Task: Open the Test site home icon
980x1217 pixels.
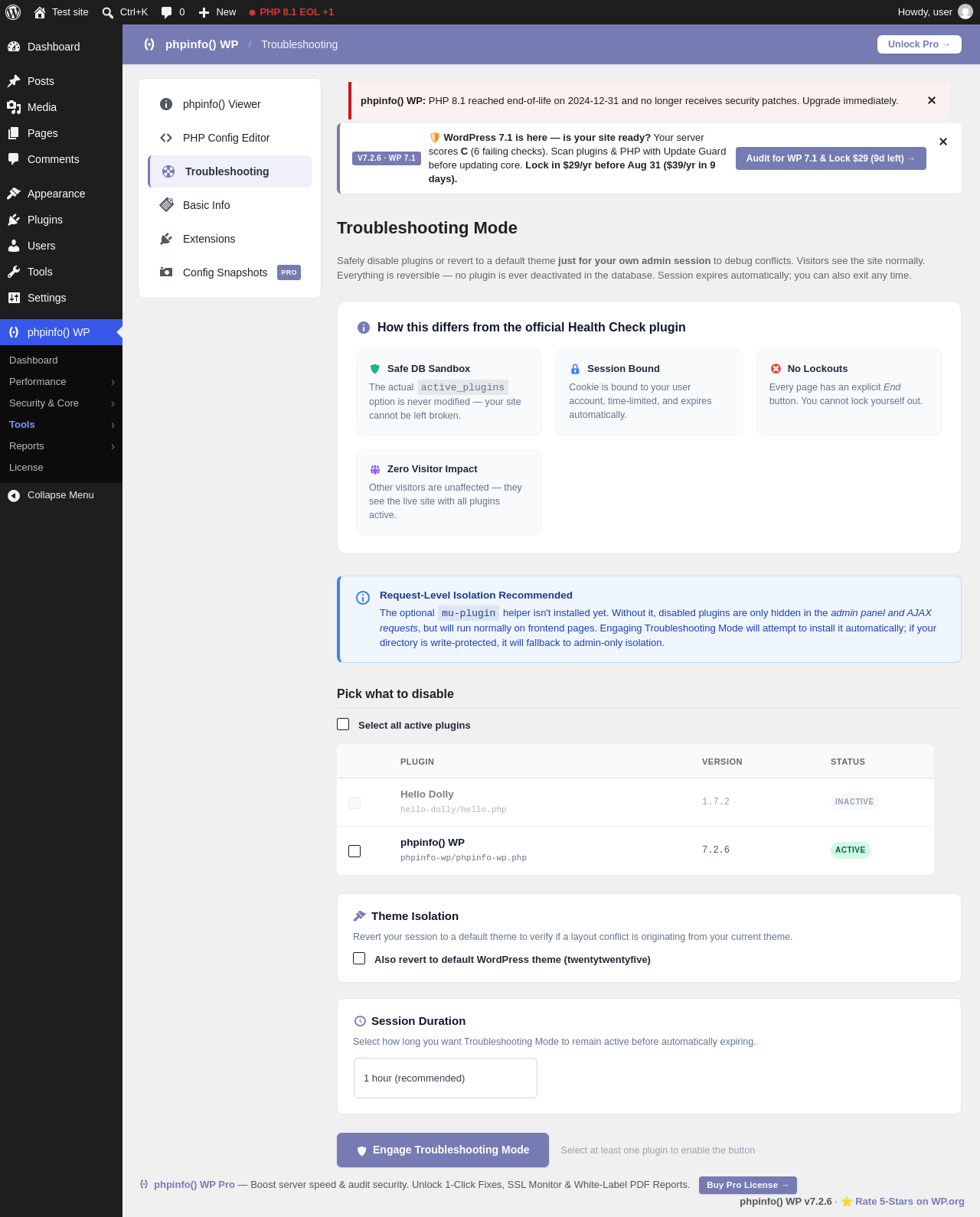Action: tap(40, 12)
